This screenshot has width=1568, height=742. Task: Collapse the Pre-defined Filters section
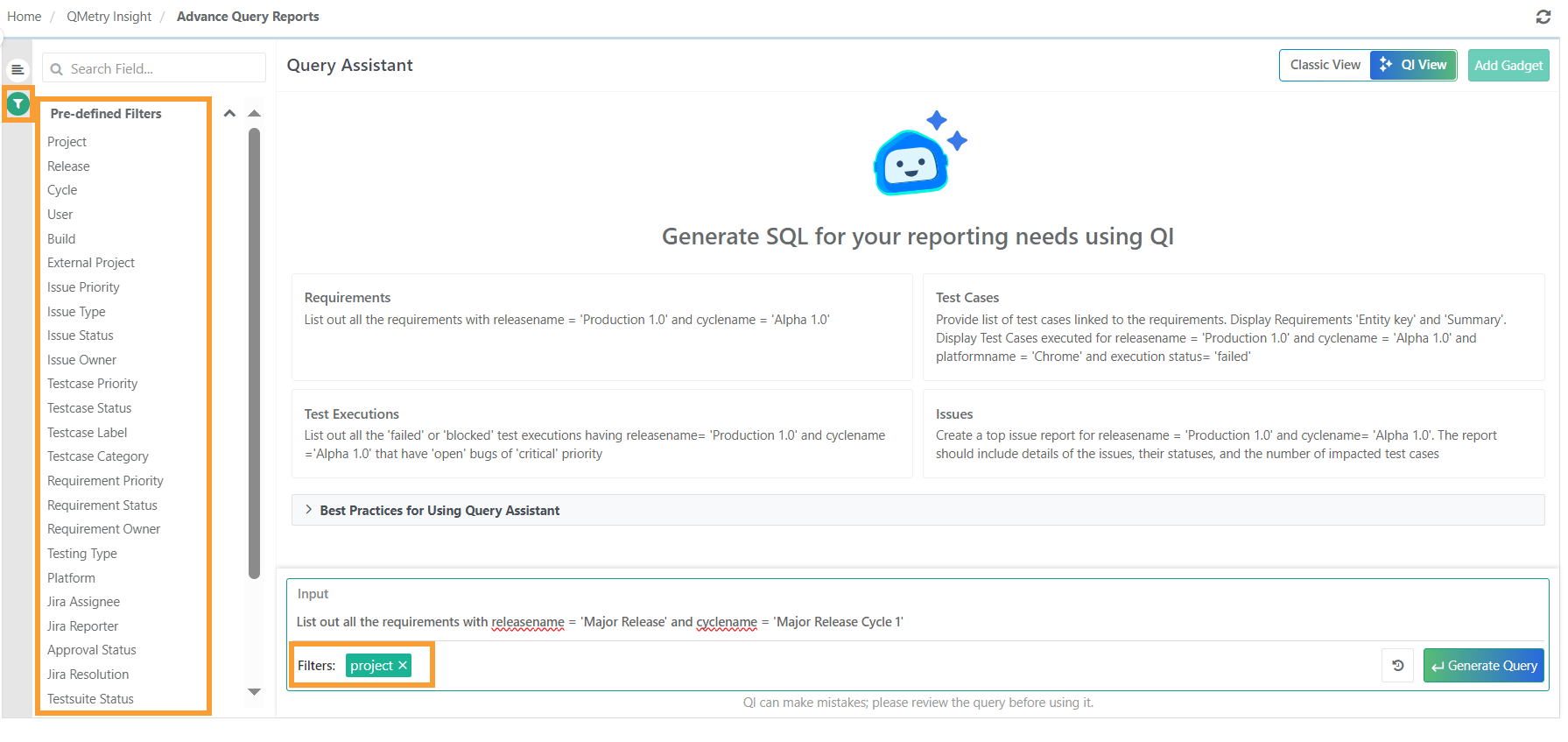pos(229,114)
